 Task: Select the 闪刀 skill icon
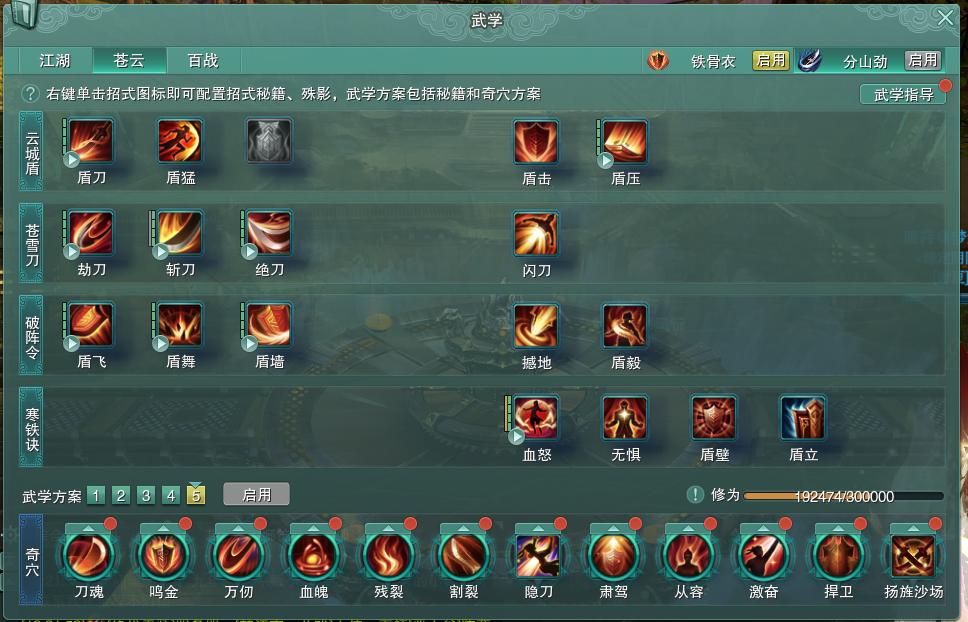coord(536,234)
